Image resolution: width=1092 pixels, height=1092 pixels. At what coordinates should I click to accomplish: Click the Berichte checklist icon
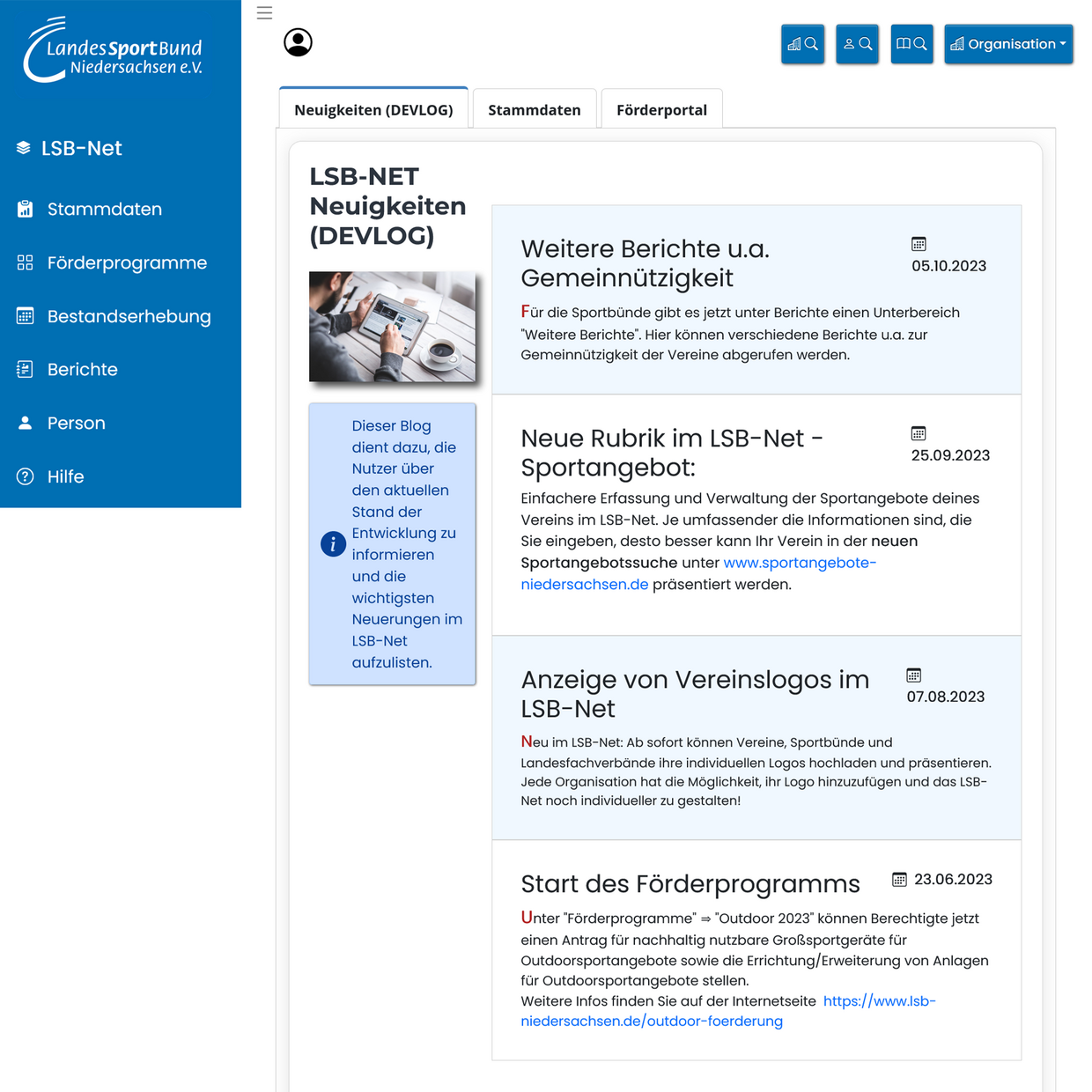pyautogui.click(x=26, y=369)
